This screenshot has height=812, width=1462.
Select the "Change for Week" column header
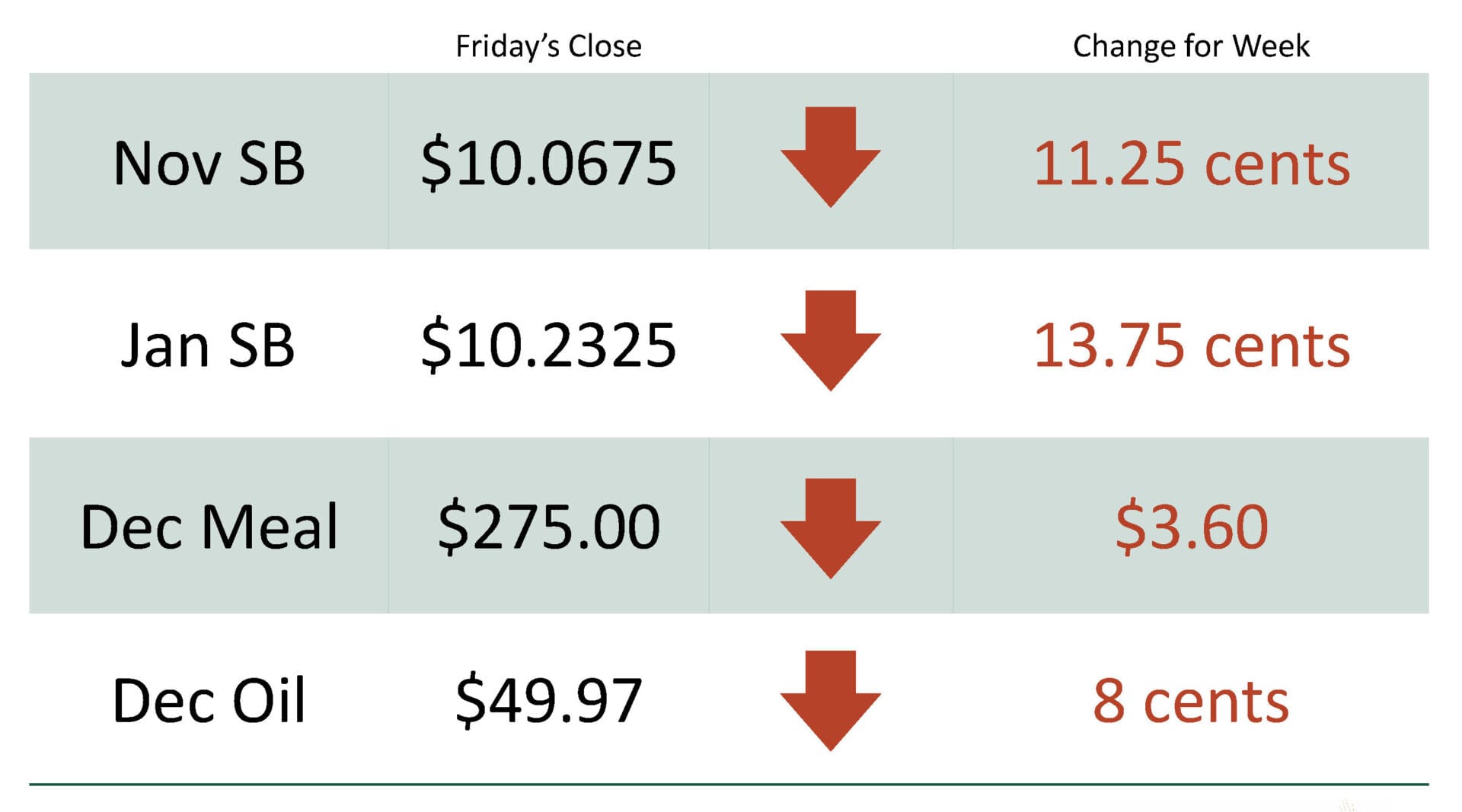pos(1191,46)
